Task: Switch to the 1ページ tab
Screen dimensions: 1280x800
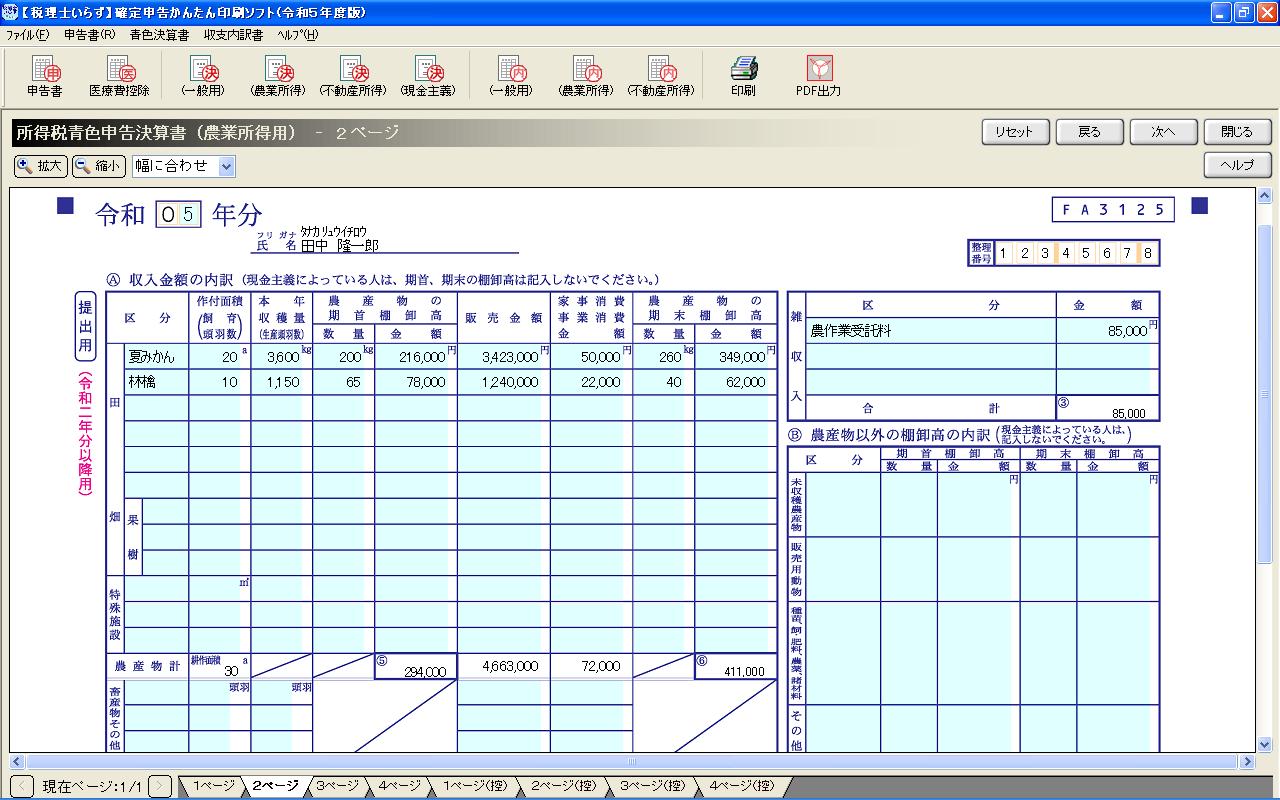Action: [x=213, y=786]
